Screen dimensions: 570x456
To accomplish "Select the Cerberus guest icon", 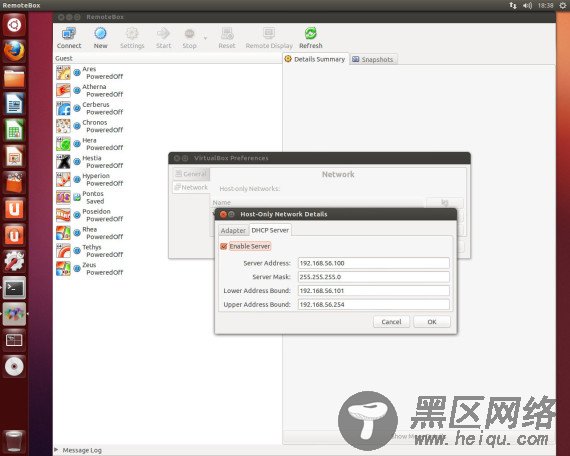I will (x=63, y=108).
